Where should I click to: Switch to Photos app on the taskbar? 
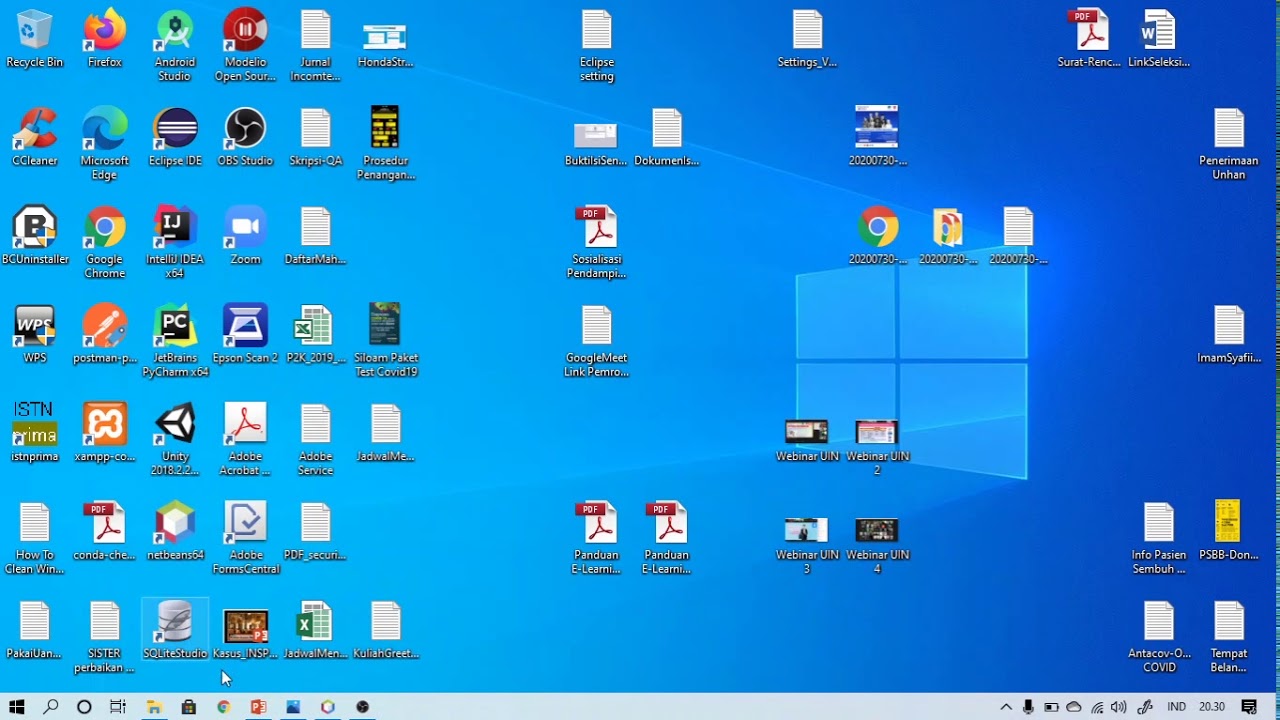coord(293,707)
